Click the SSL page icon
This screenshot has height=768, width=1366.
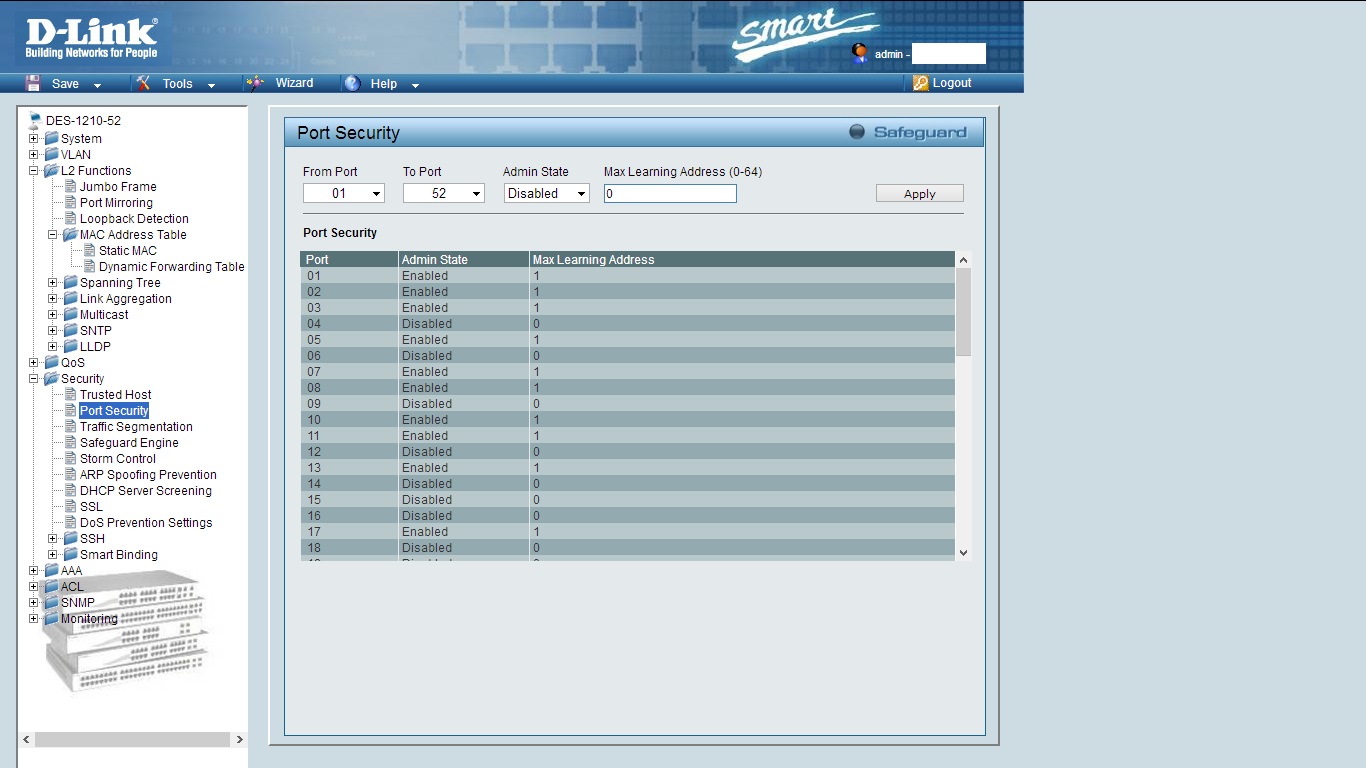(70, 506)
